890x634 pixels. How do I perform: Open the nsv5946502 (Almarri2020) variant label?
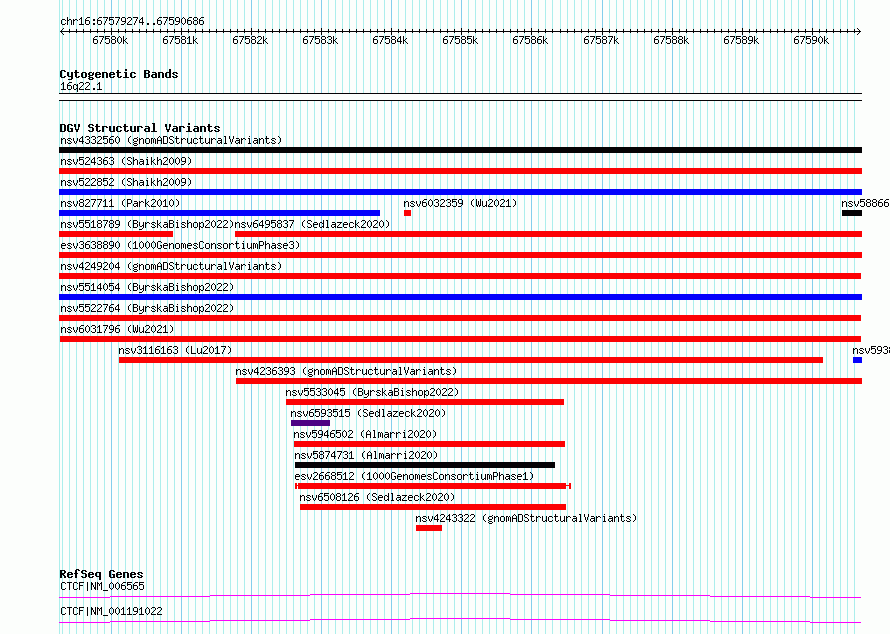click(x=365, y=434)
